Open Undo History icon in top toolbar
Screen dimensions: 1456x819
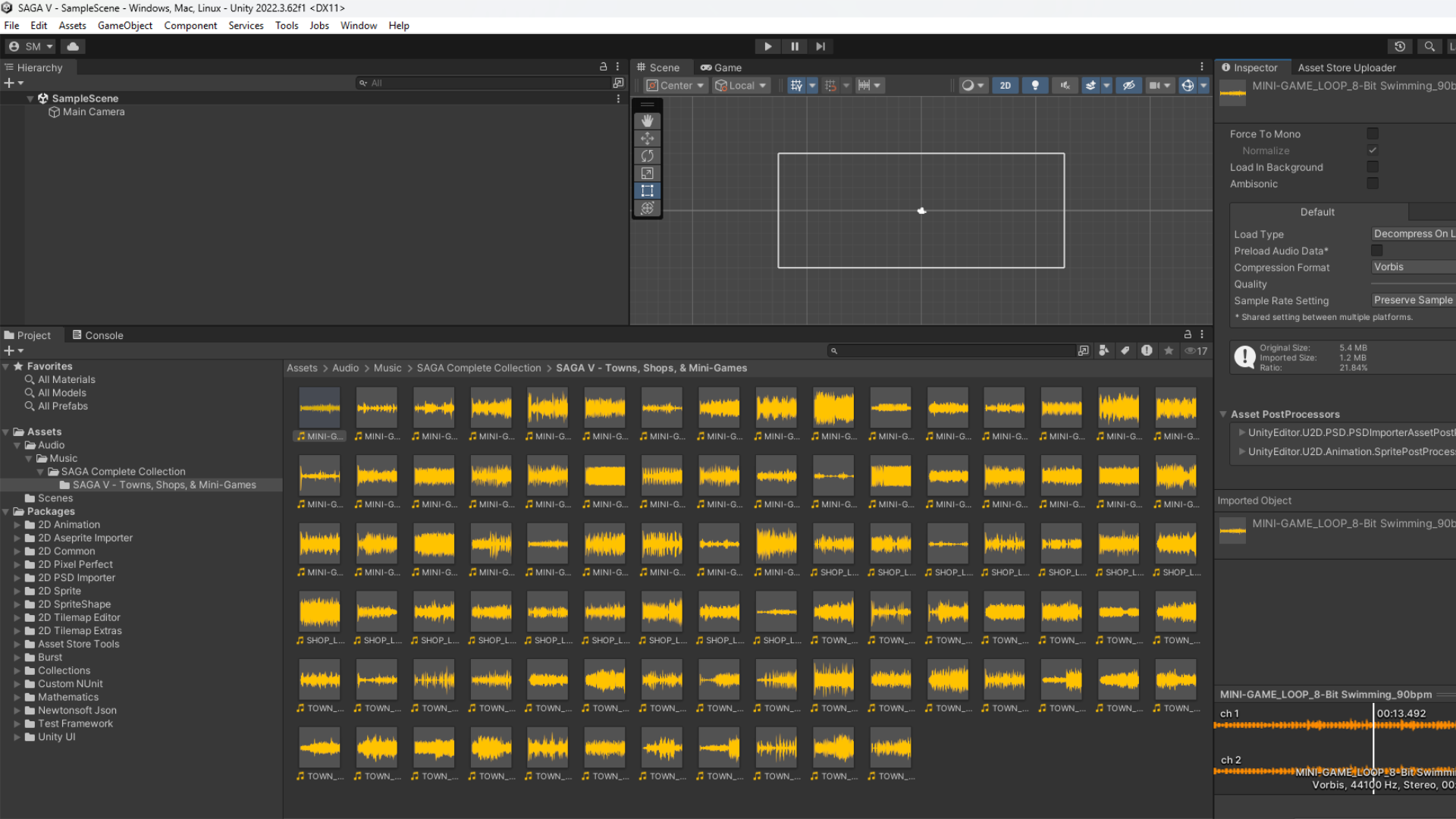tap(1400, 46)
